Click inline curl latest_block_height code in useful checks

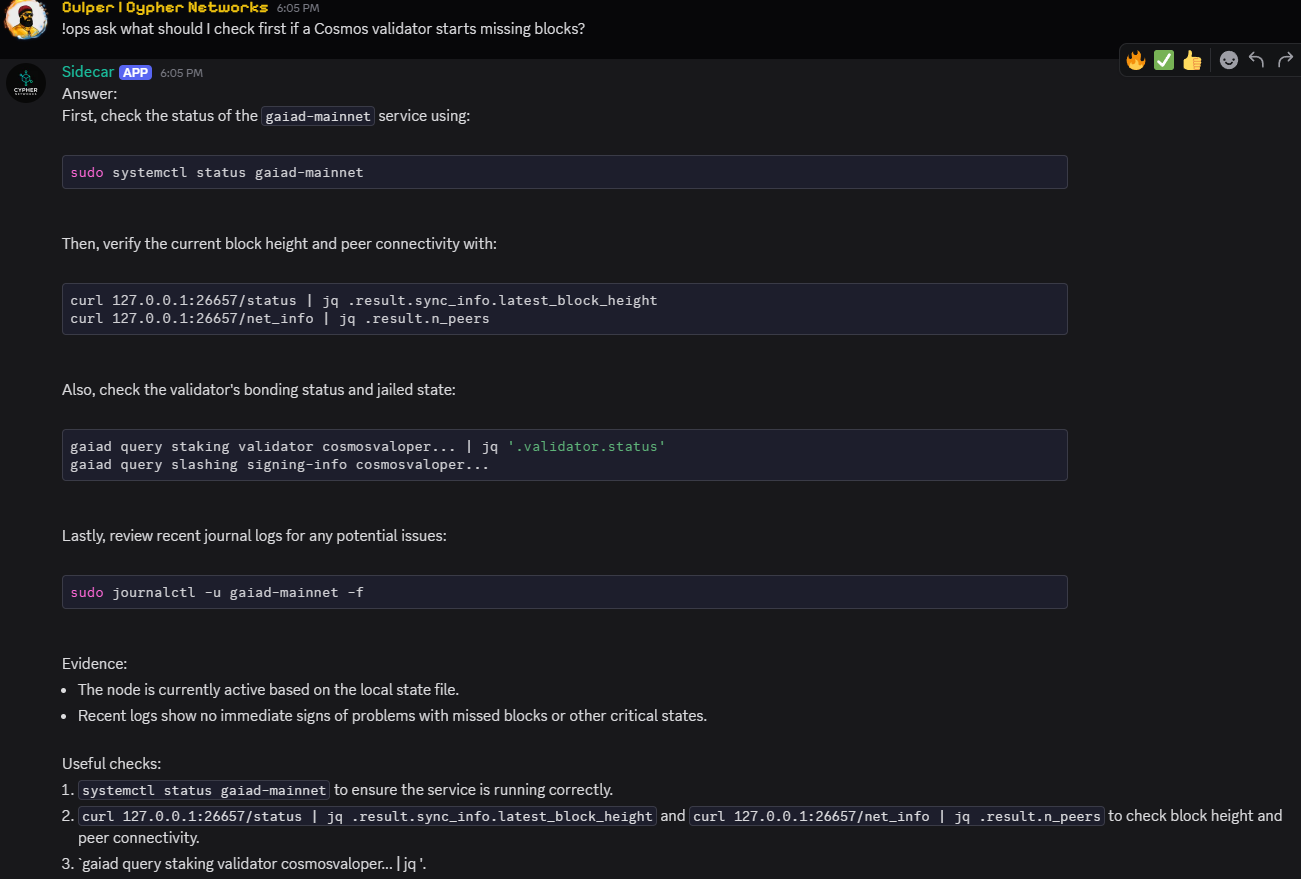point(367,816)
